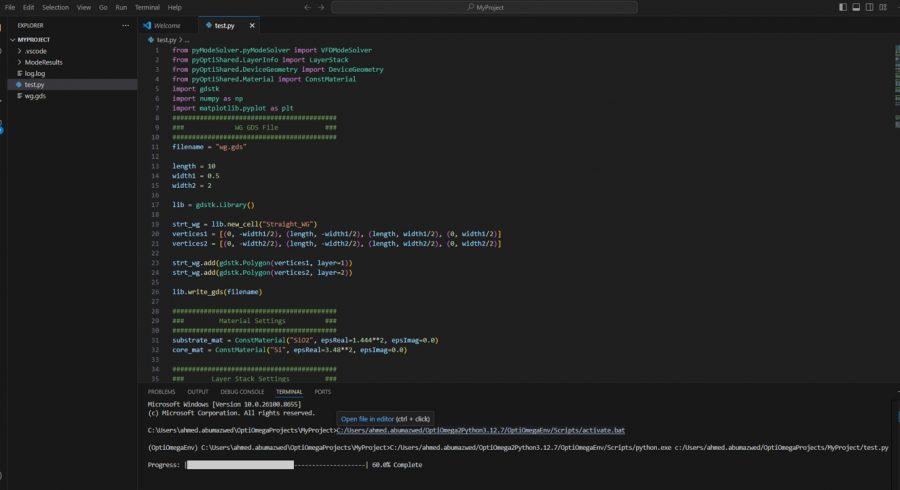
Task: Place cursor on 'width2 = 2' line
Action: tap(192, 186)
